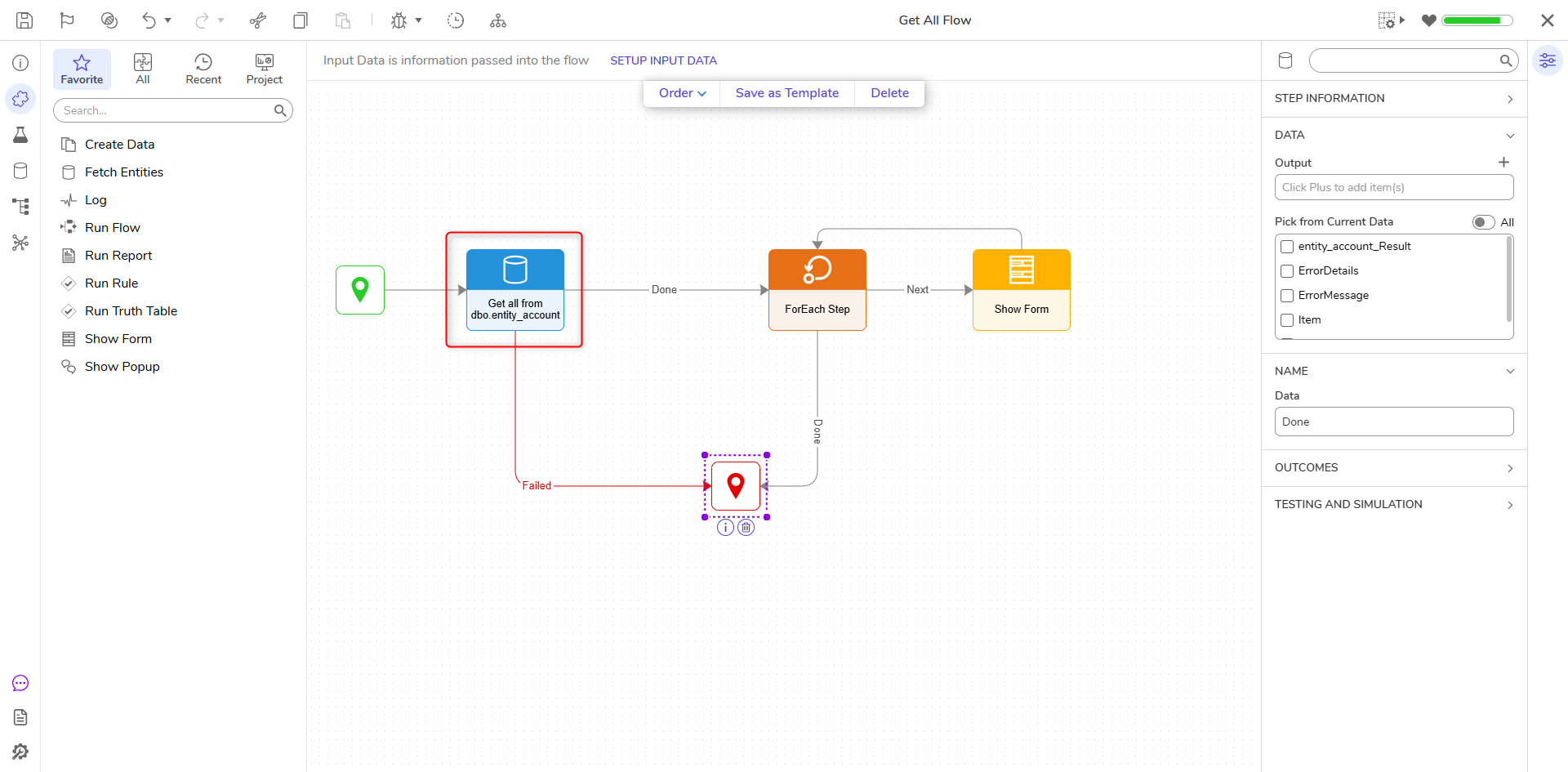Click the Delete button
Screen dimensions: 1568x772
(x=889, y=93)
